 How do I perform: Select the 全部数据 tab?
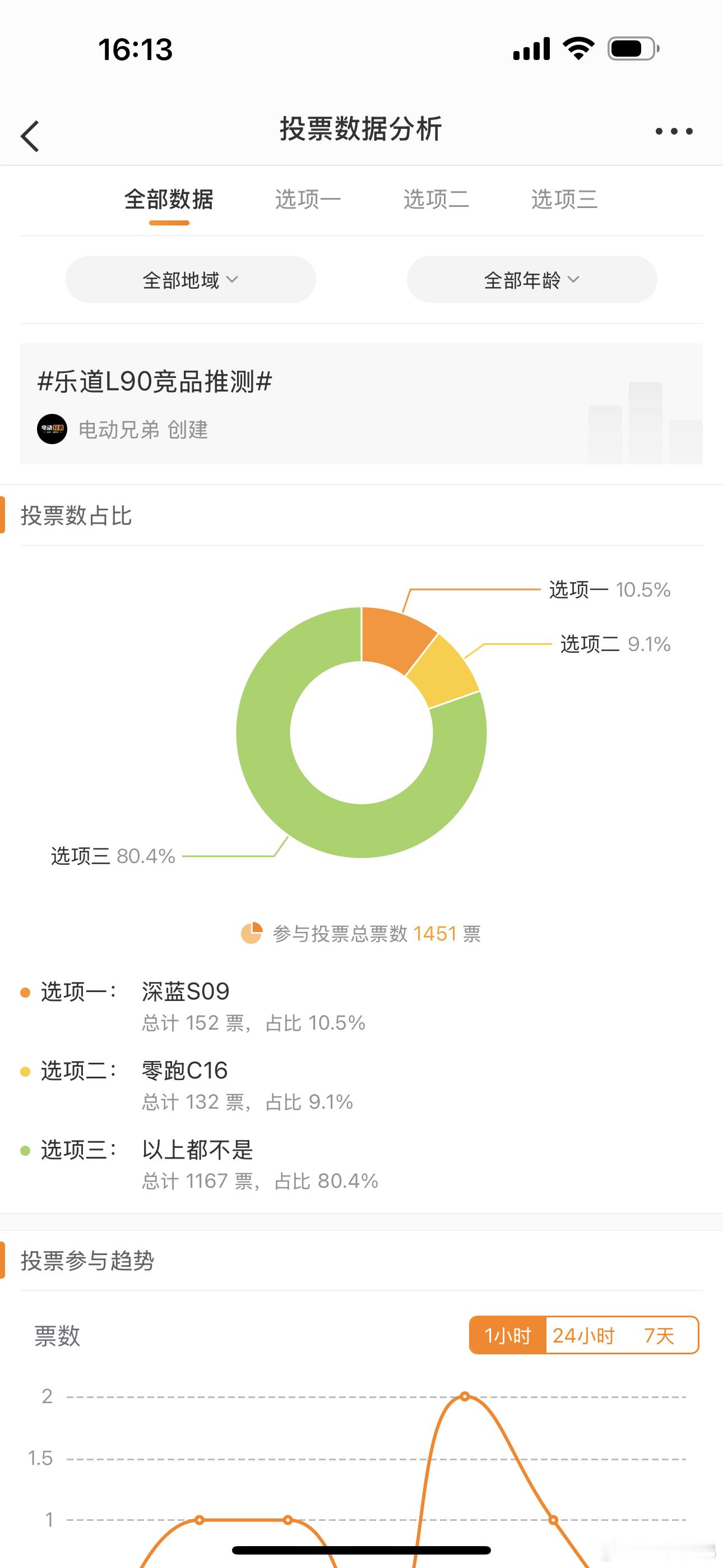click(x=169, y=200)
